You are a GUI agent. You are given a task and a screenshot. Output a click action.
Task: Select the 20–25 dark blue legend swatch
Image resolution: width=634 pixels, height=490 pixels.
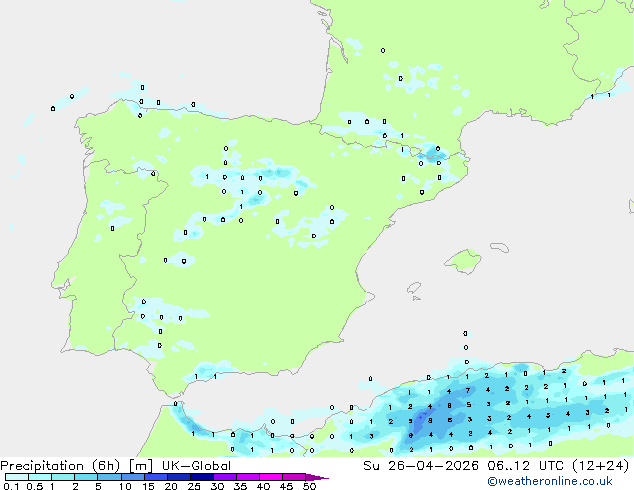click(x=179, y=477)
